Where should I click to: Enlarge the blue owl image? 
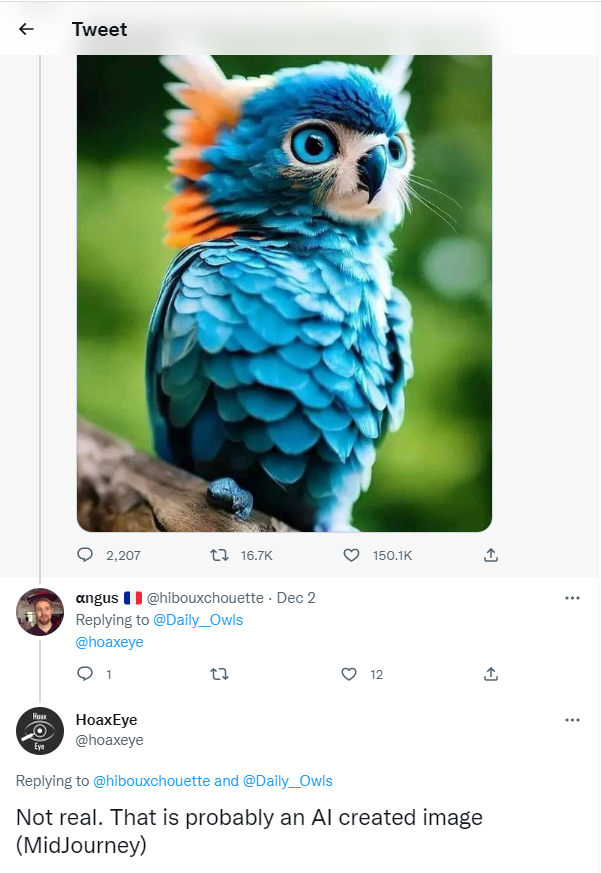(x=284, y=290)
